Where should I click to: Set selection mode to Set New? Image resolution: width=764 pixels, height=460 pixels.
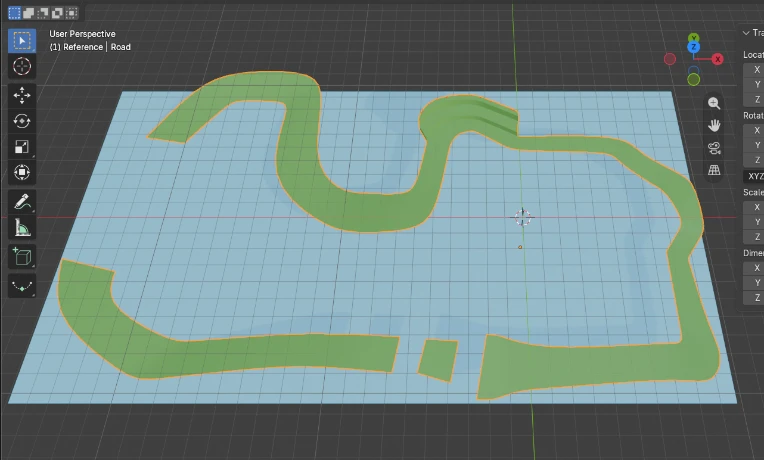[15, 13]
